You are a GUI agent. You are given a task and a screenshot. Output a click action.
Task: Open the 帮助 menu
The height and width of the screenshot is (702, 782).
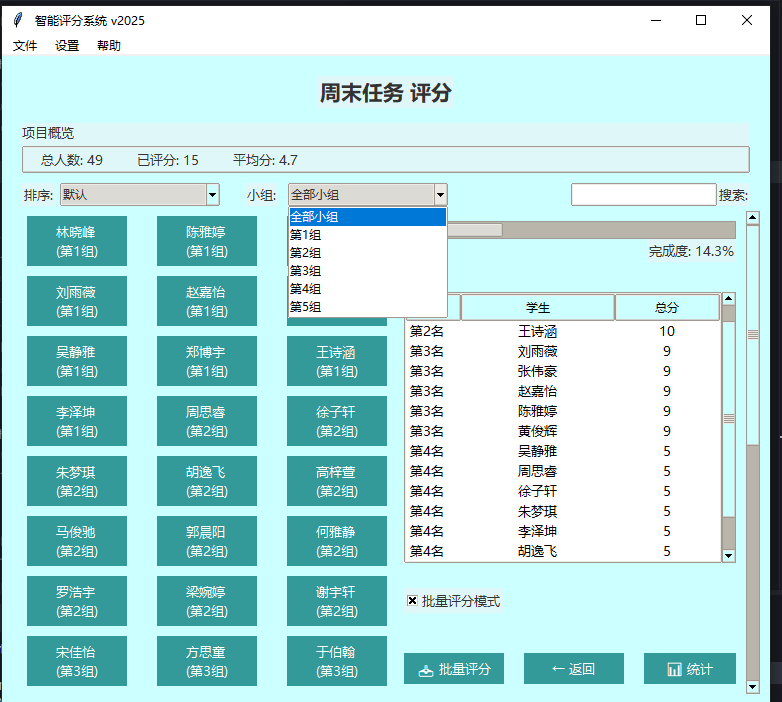(109, 46)
